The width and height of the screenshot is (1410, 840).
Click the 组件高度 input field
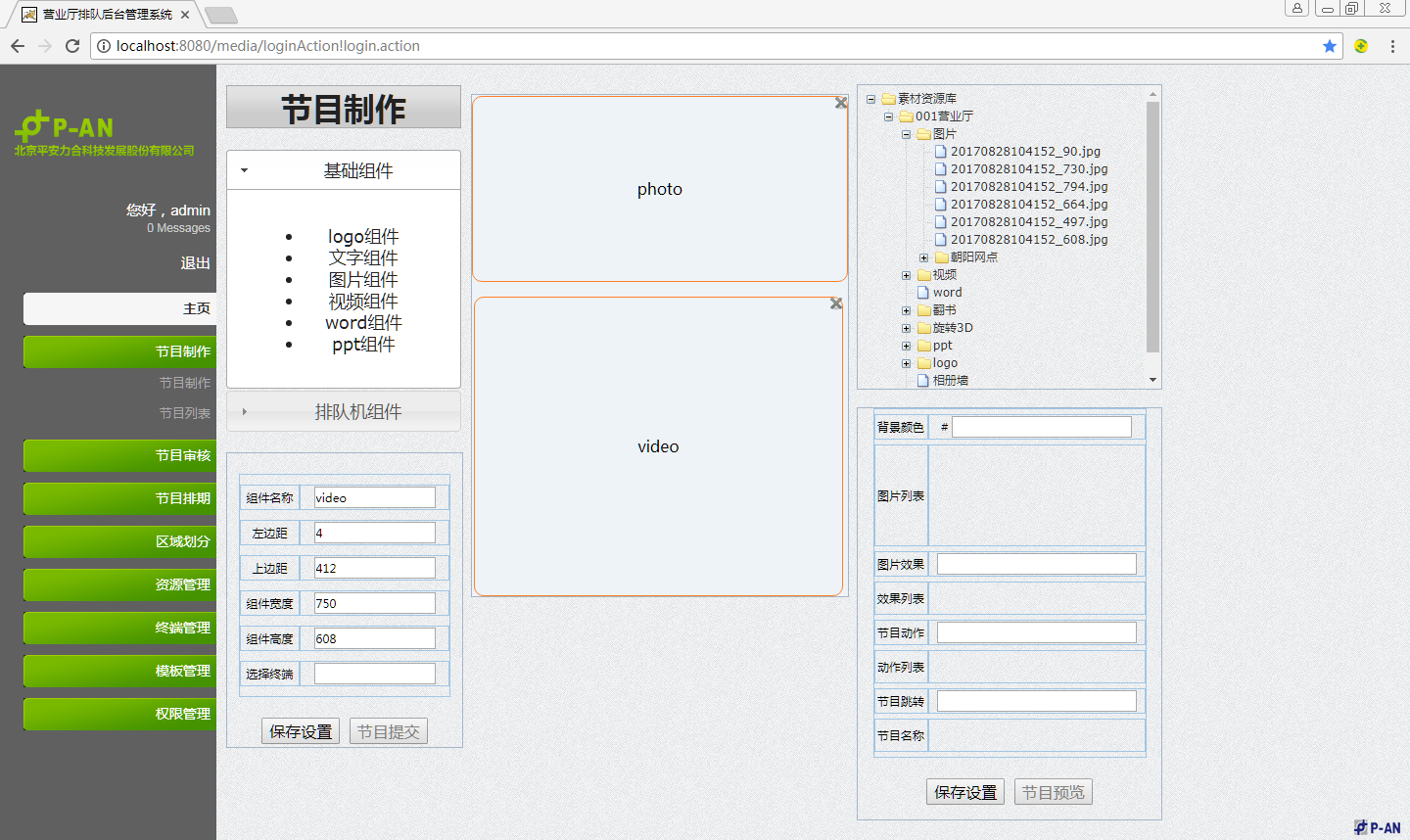click(x=375, y=638)
